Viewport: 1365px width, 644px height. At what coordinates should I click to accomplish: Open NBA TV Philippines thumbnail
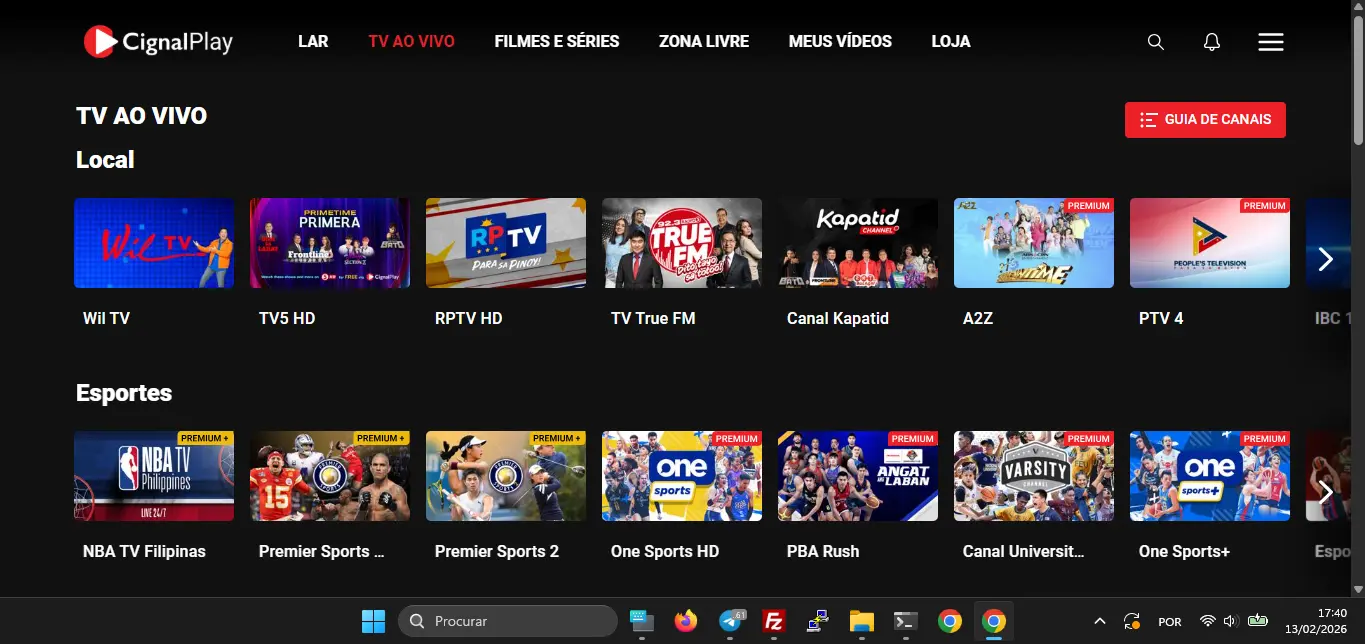pos(154,476)
